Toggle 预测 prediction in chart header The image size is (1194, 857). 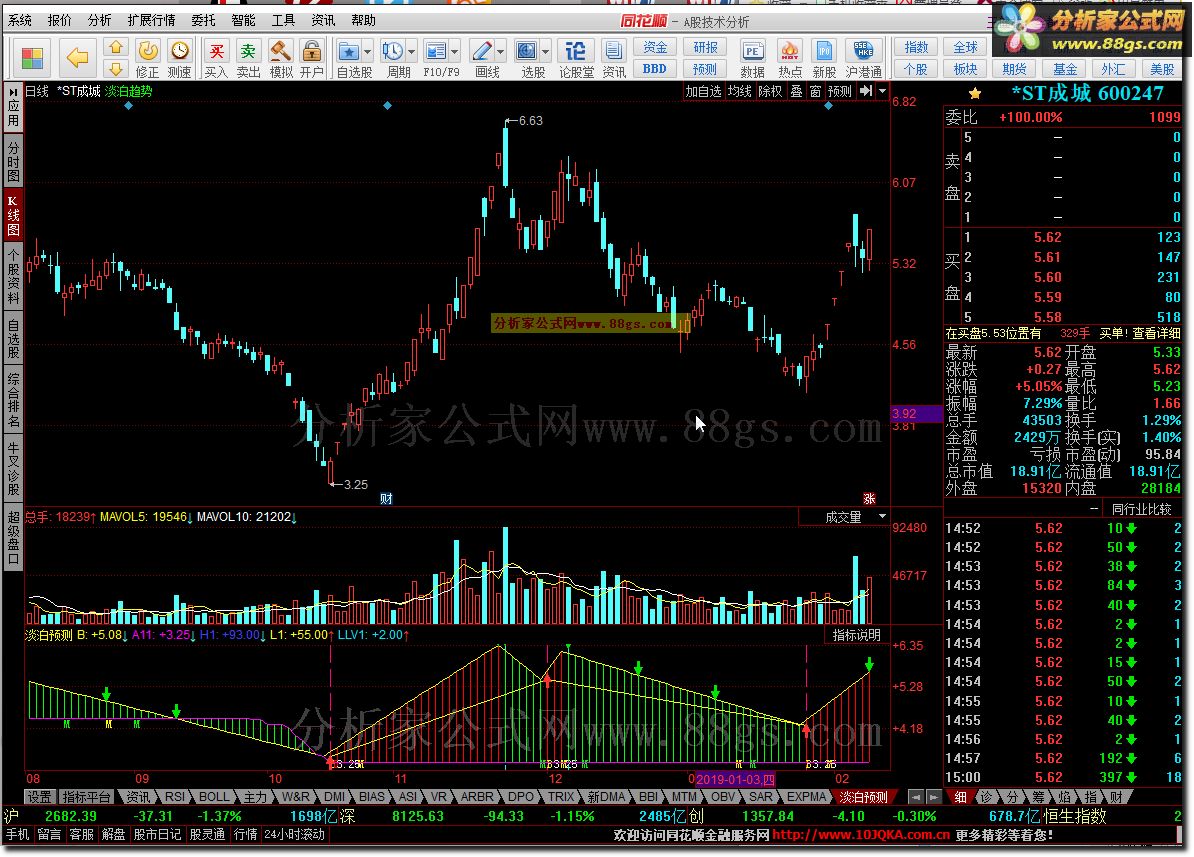(x=839, y=91)
